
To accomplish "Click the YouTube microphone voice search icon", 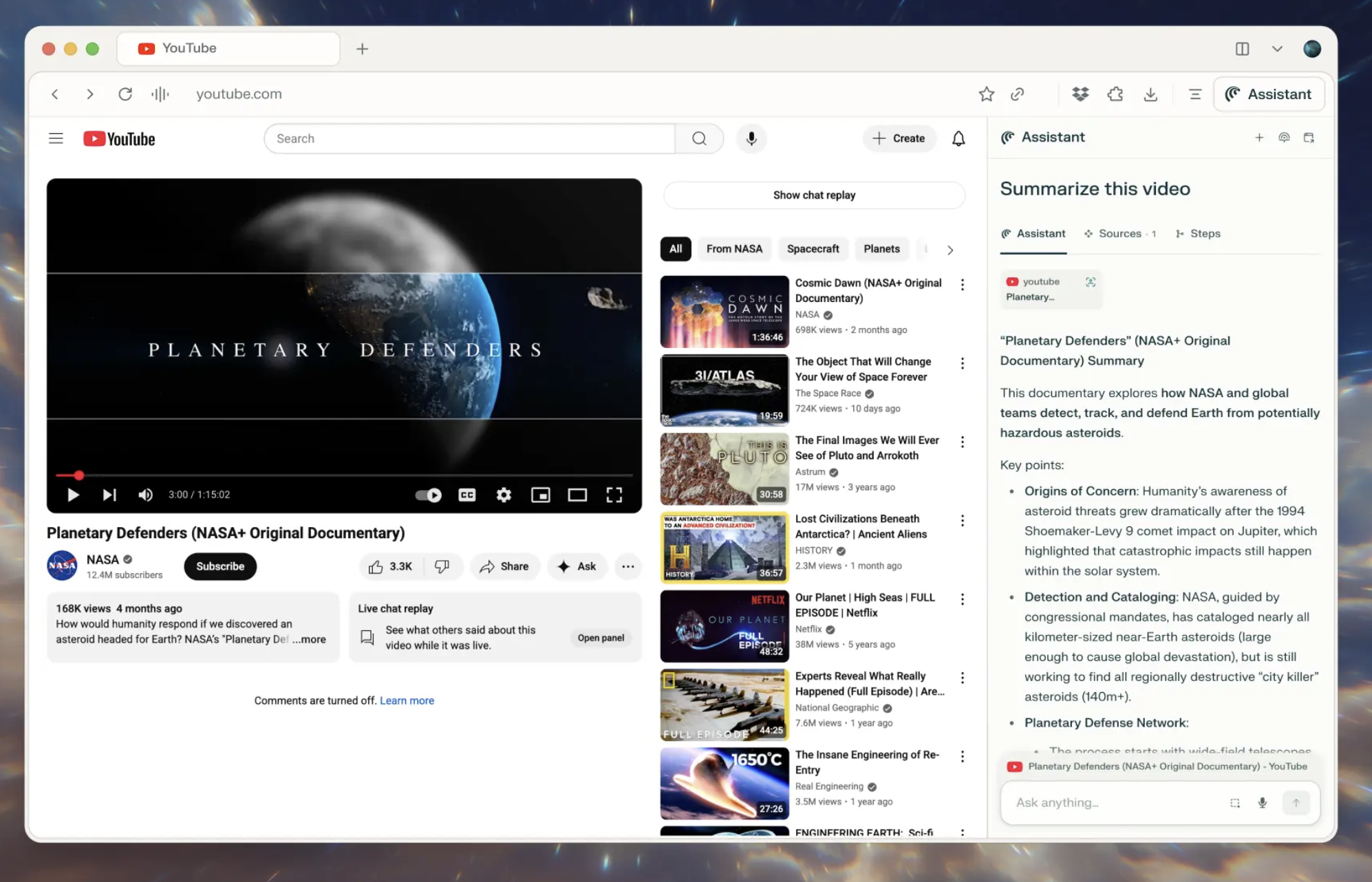I will (751, 138).
